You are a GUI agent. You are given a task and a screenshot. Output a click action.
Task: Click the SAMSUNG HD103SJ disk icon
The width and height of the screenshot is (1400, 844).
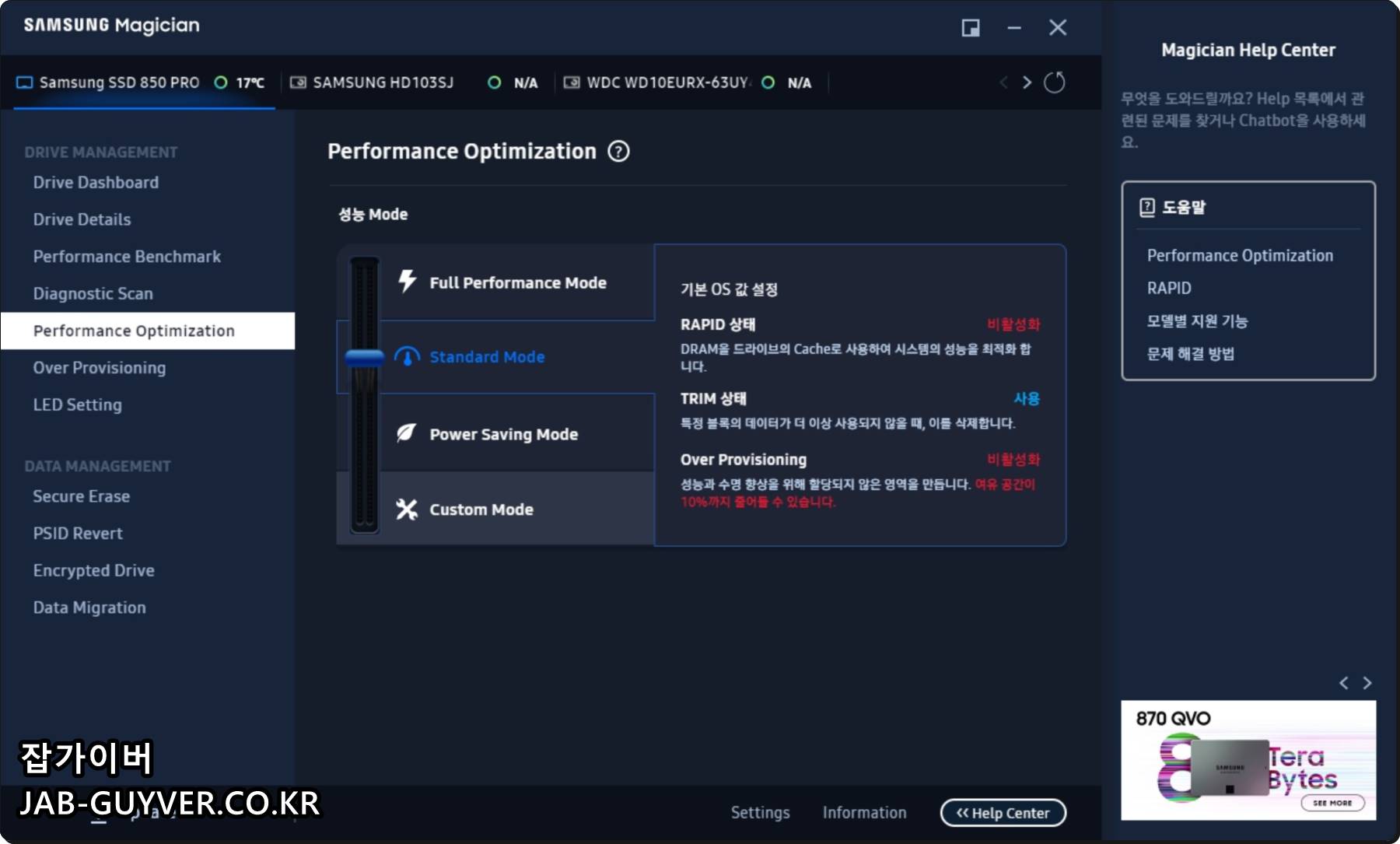pos(298,82)
